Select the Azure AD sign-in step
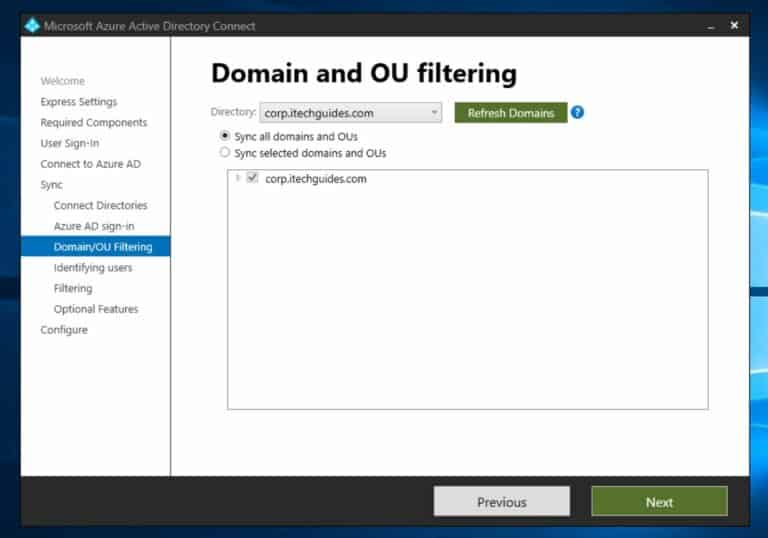 point(94,226)
